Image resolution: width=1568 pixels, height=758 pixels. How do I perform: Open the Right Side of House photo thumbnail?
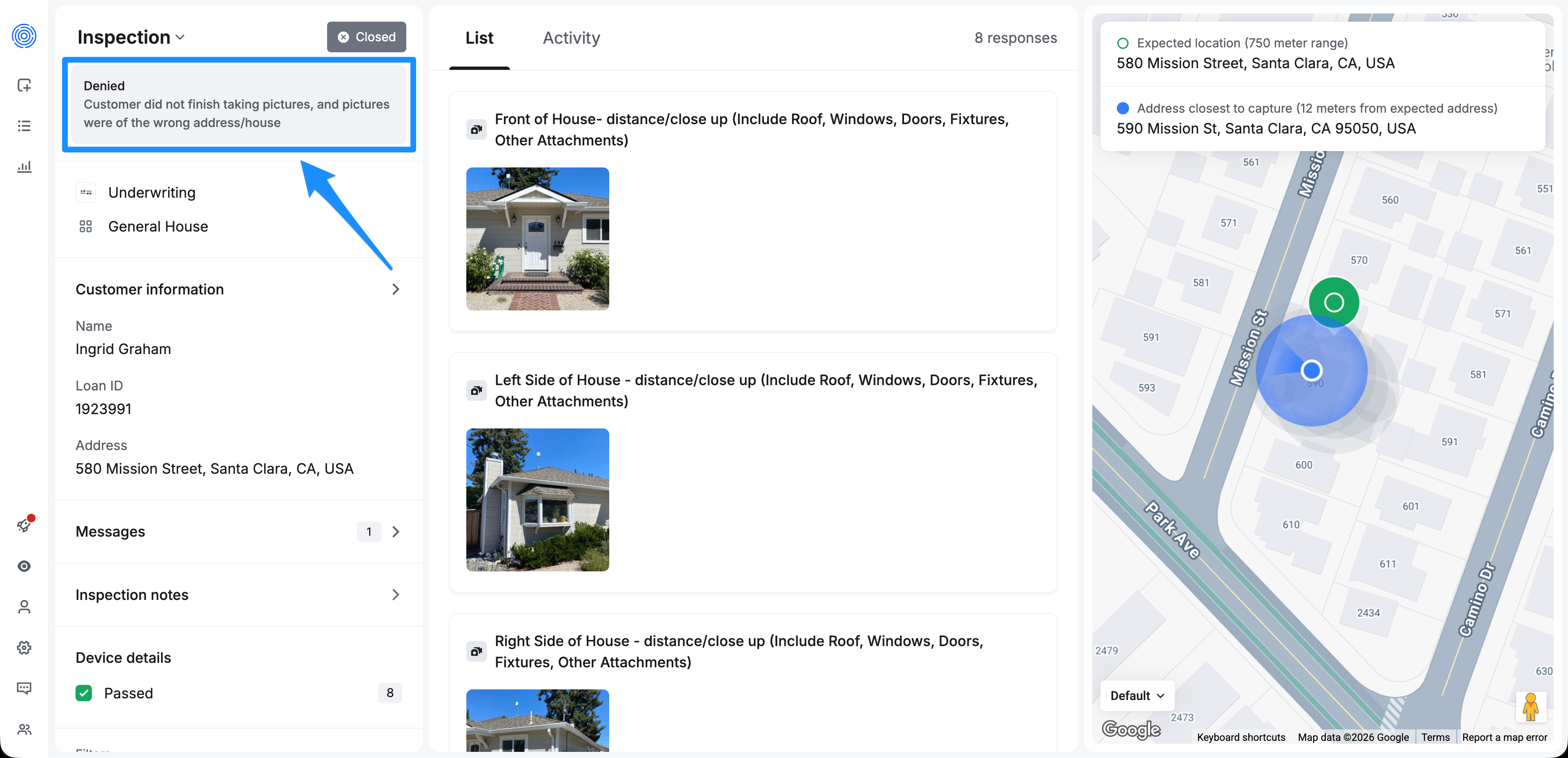[537, 720]
